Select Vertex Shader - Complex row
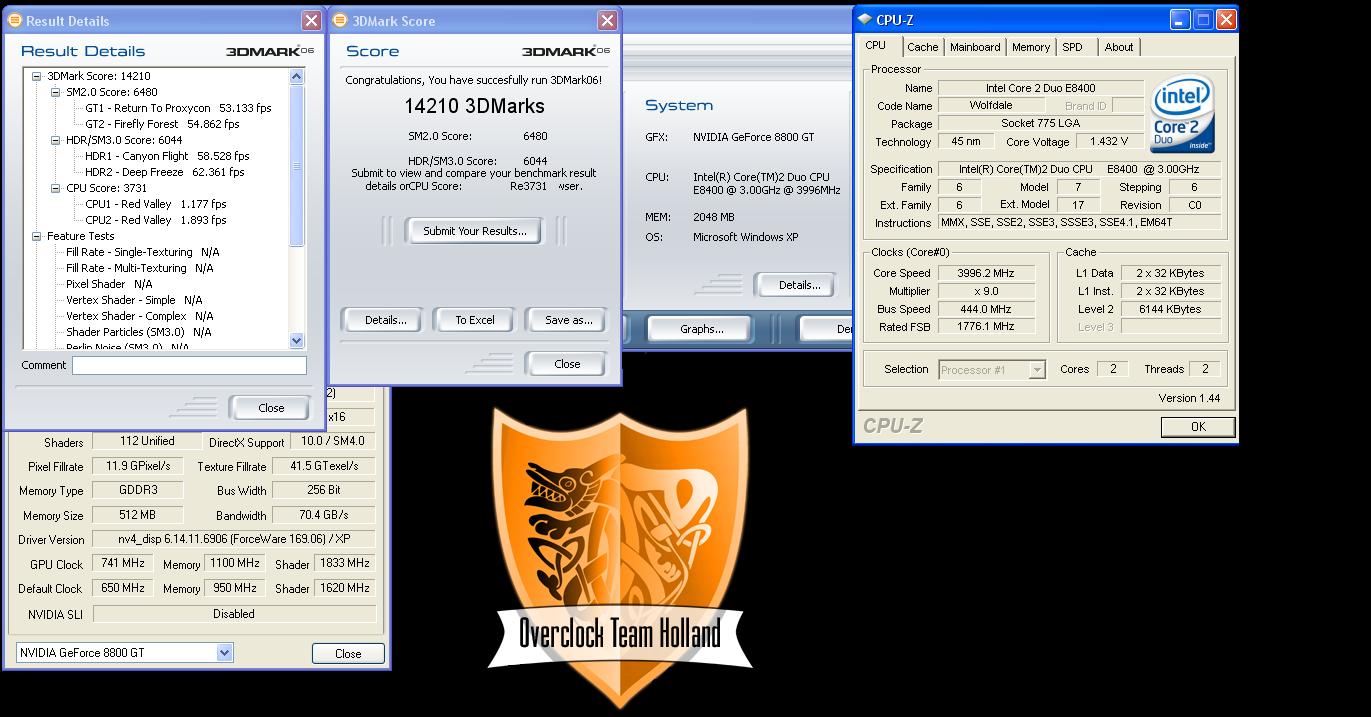Screen dimensions: 1371x717 coord(140,316)
